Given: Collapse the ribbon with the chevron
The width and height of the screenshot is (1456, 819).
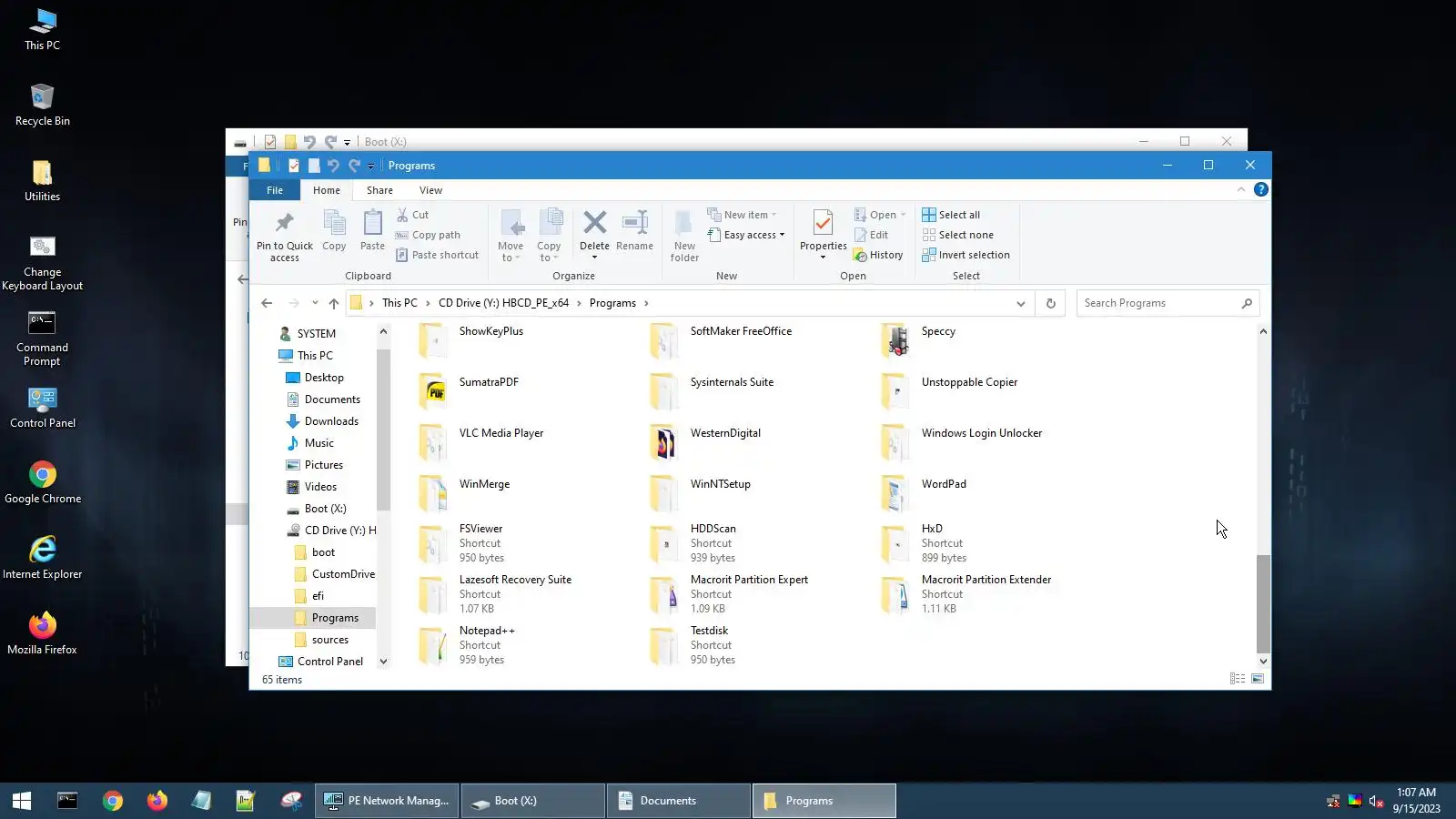Looking at the screenshot, I should click(x=1240, y=189).
